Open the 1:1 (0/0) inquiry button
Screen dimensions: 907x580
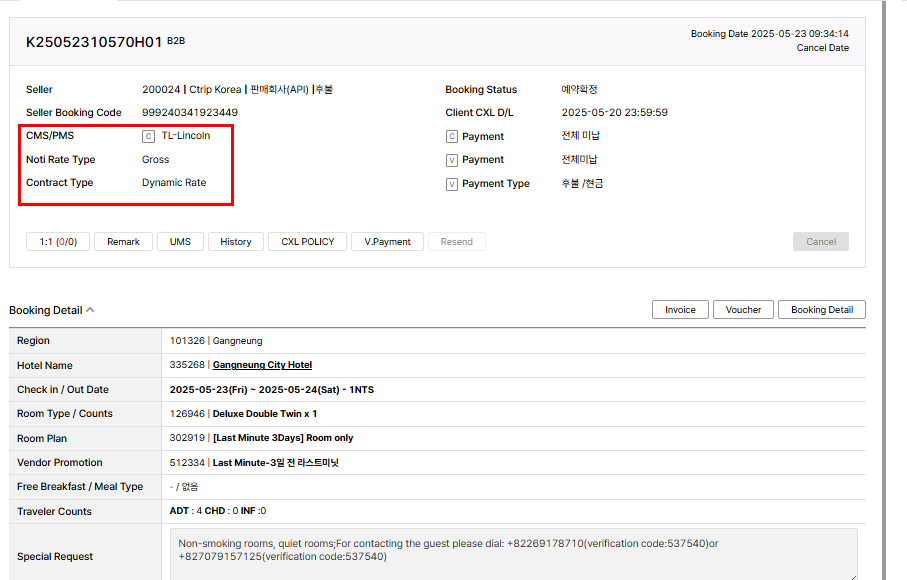coord(58,242)
